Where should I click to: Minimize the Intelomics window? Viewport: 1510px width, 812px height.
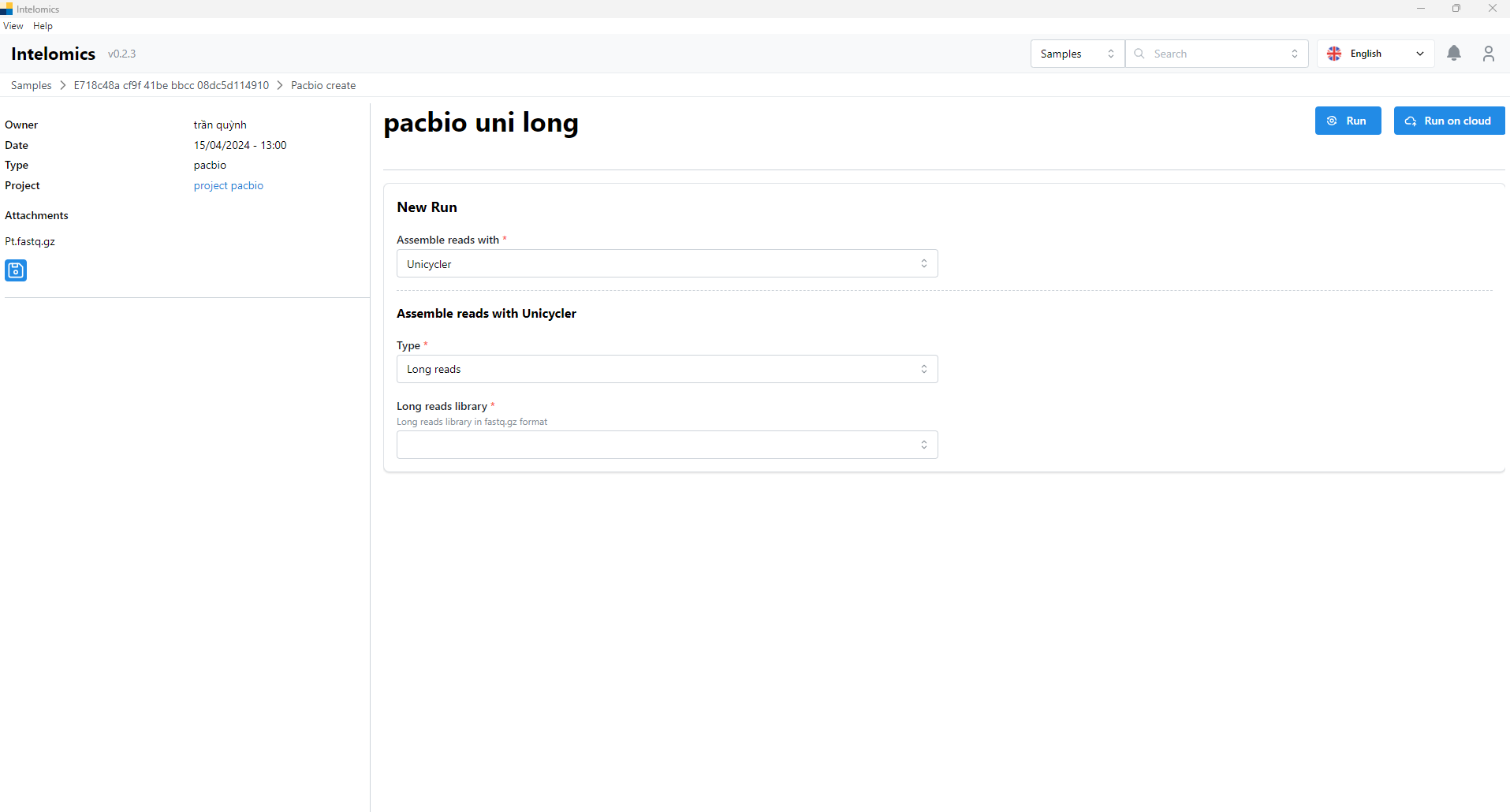(1421, 9)
